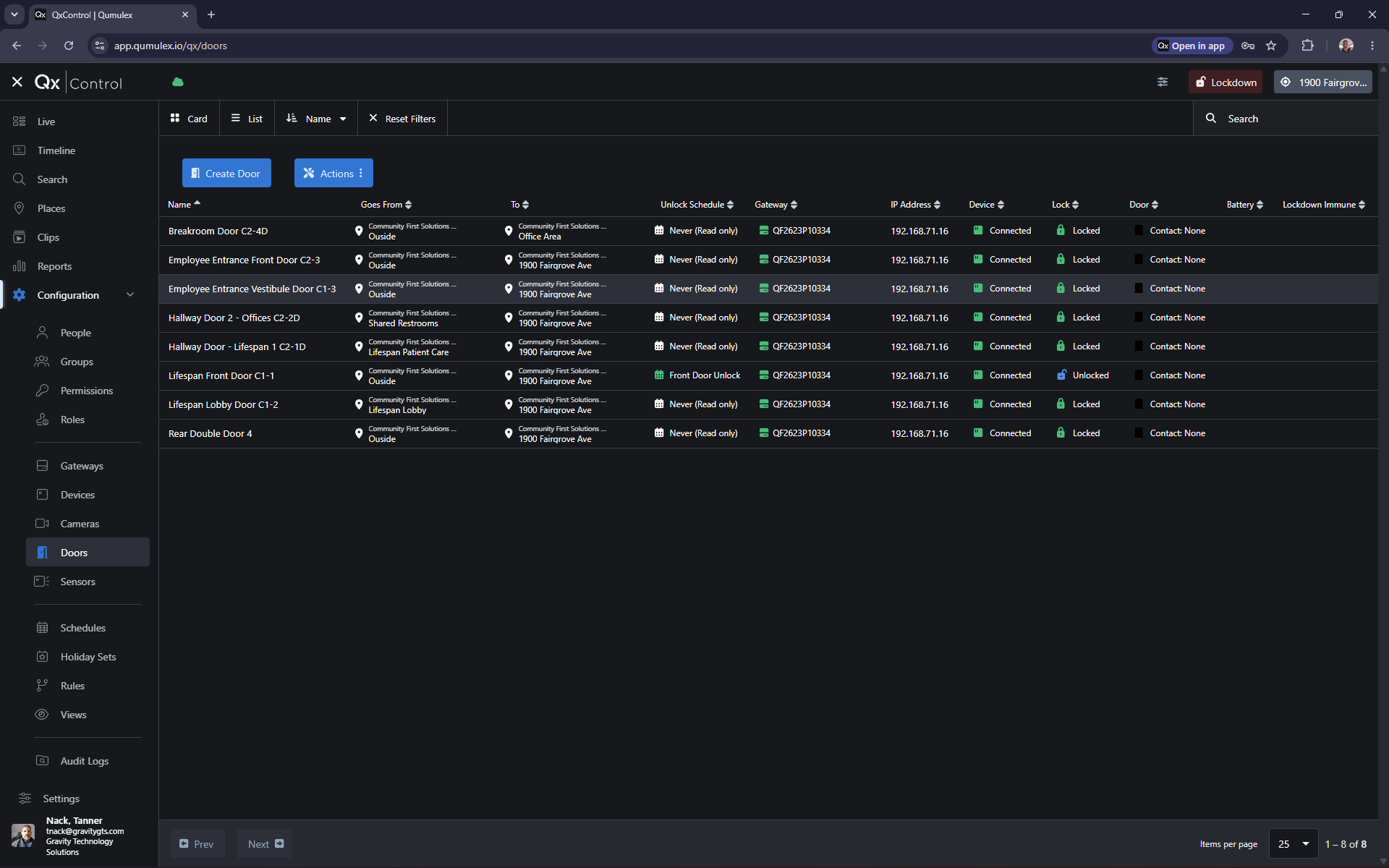Image resolution: width=1389 pixels, height=868 pixels.
Task: Open the Name sort dropdown
Action: (x=316, y=119)
